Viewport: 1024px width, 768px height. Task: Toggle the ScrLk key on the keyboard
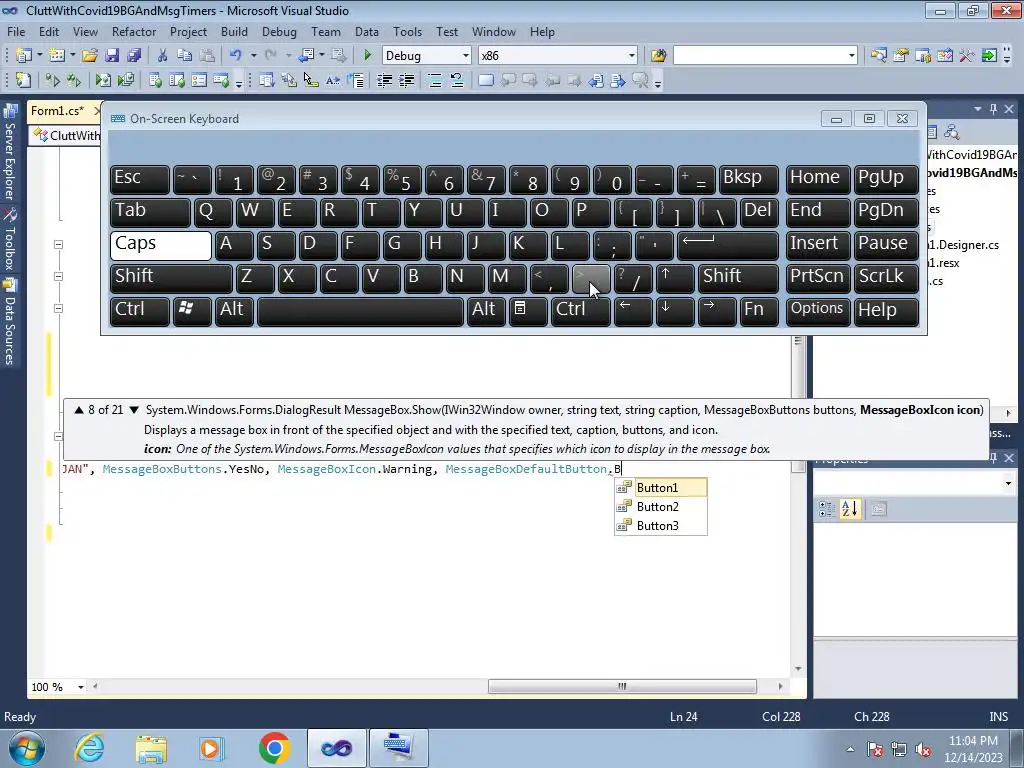pyautogui.click(x=886, y=278)
